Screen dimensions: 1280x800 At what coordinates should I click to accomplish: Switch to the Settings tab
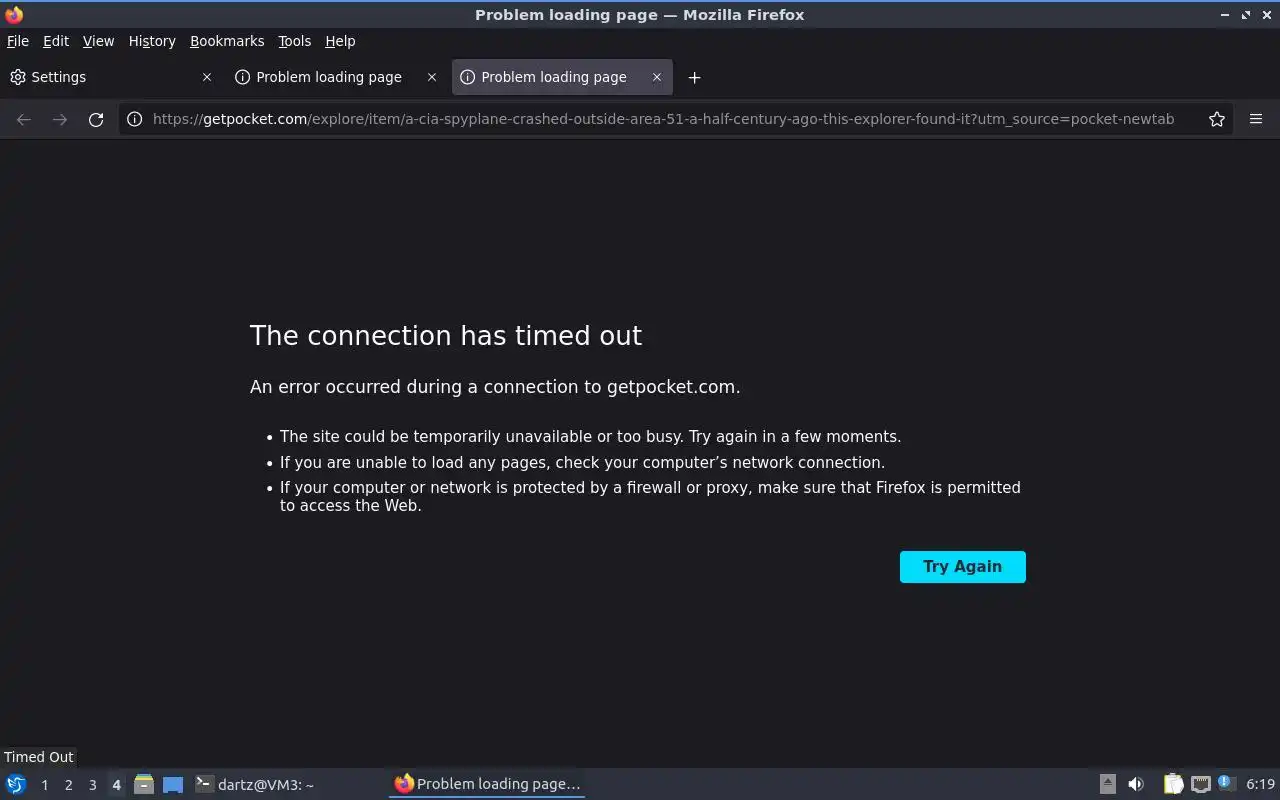pos(111,77)
